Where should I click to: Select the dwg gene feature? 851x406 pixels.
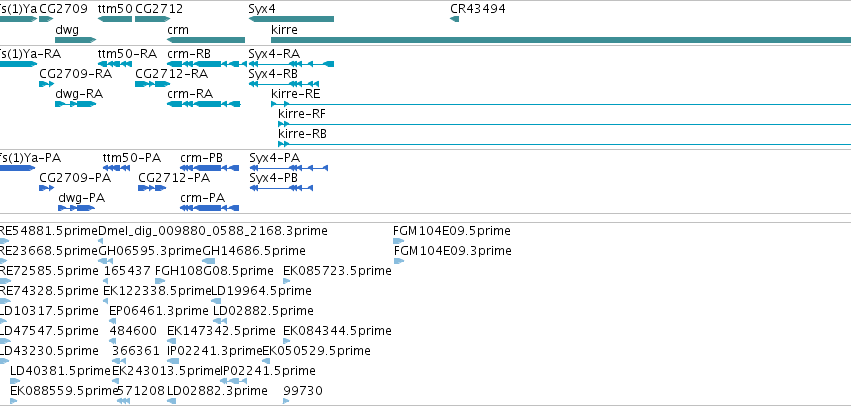75,40
